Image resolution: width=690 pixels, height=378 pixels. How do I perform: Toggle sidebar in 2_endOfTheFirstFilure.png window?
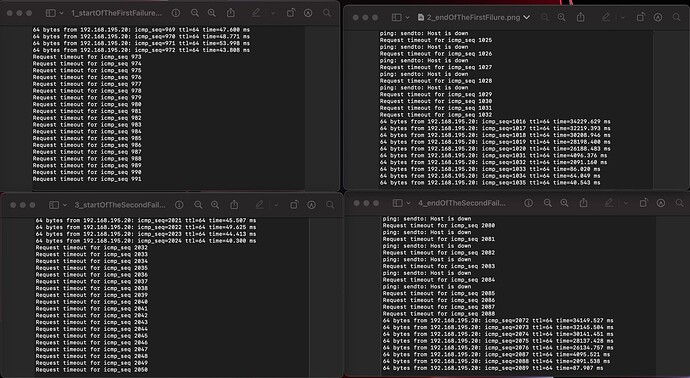(397, 17)
